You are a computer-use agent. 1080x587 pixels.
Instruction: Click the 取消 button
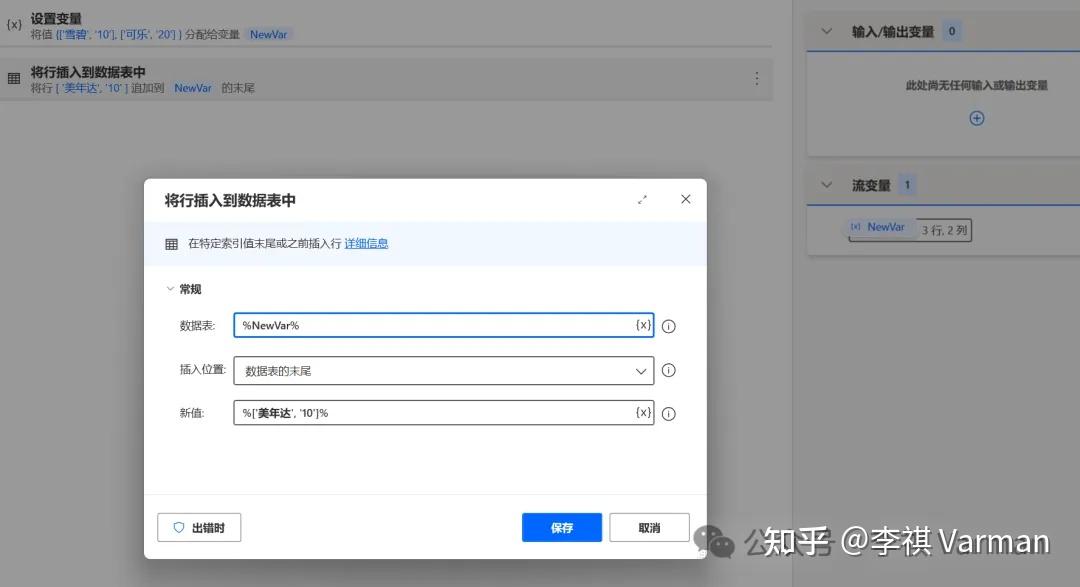(648, 527)
